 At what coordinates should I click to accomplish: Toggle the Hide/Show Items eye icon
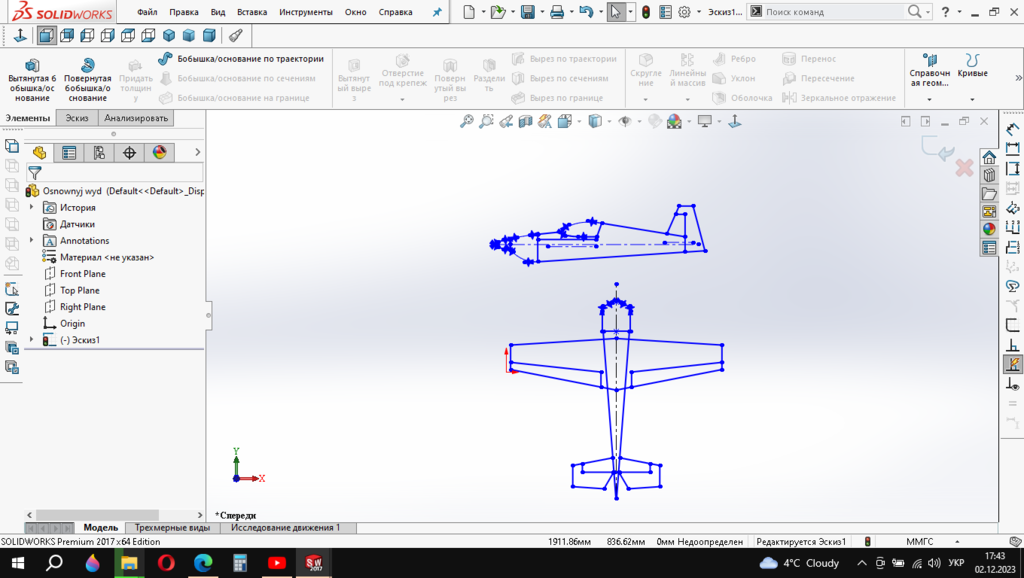pos(625,121)
